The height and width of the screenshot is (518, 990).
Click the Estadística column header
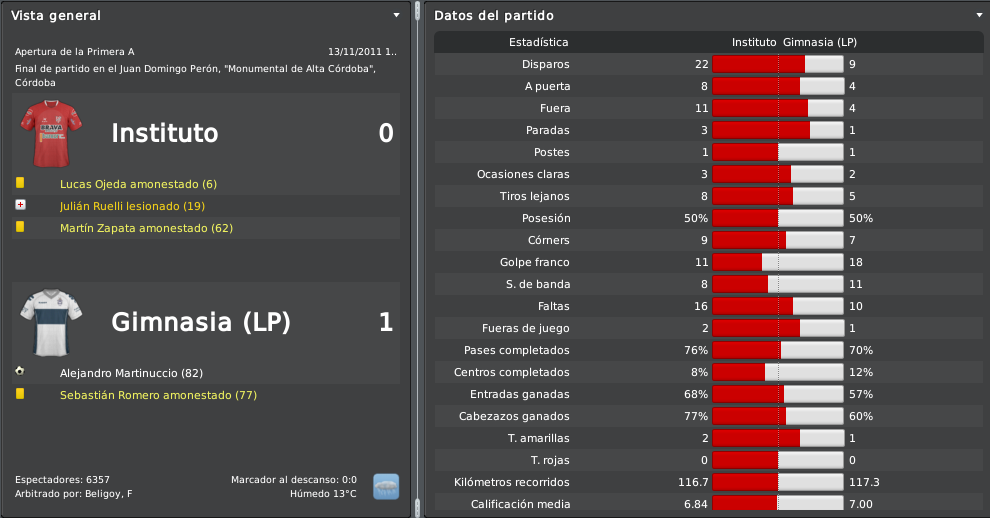tap(539, 42)
